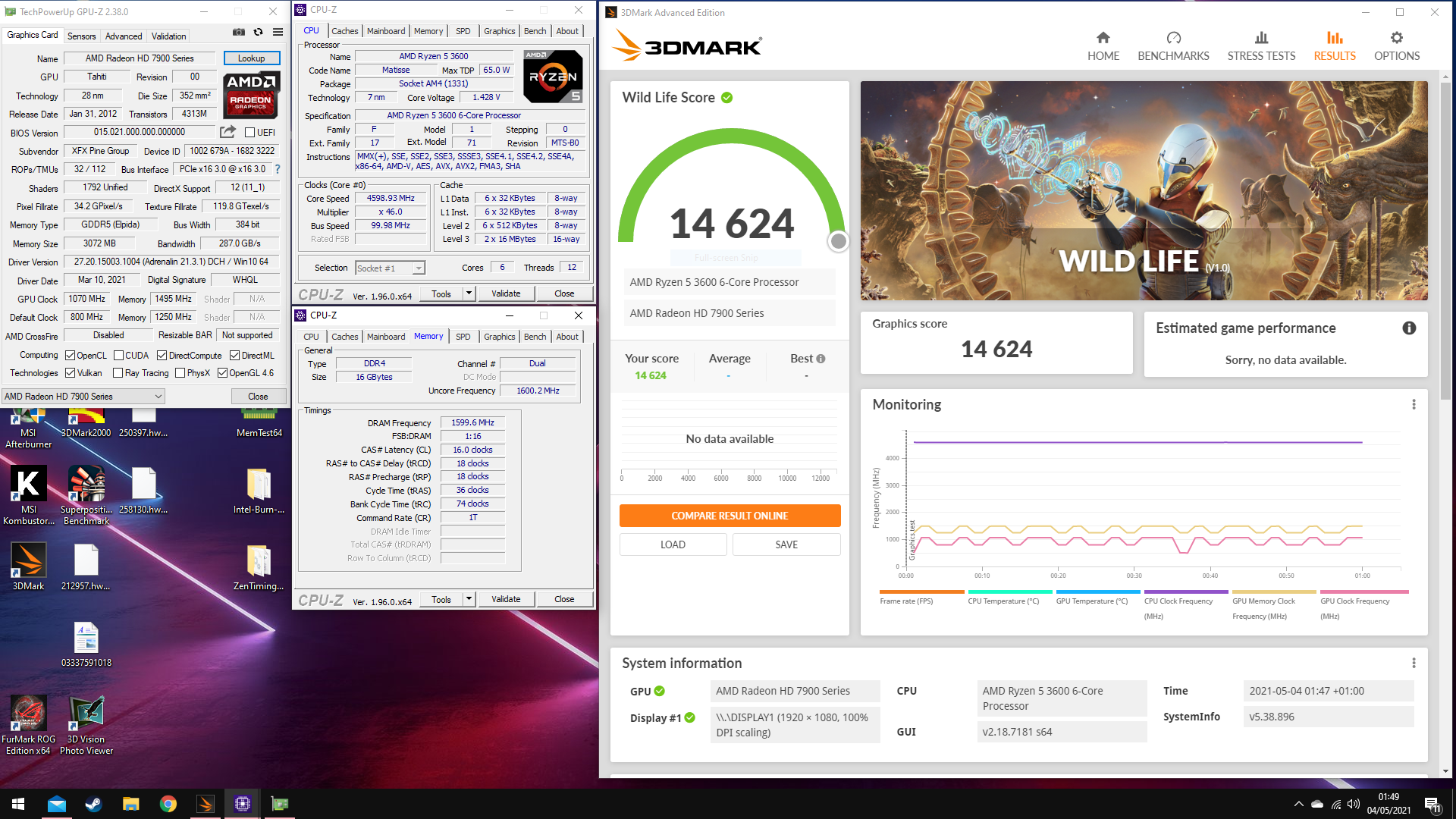Open ZenTimings desktop icon
The image size is (1456, 819).
coord(259,566)
